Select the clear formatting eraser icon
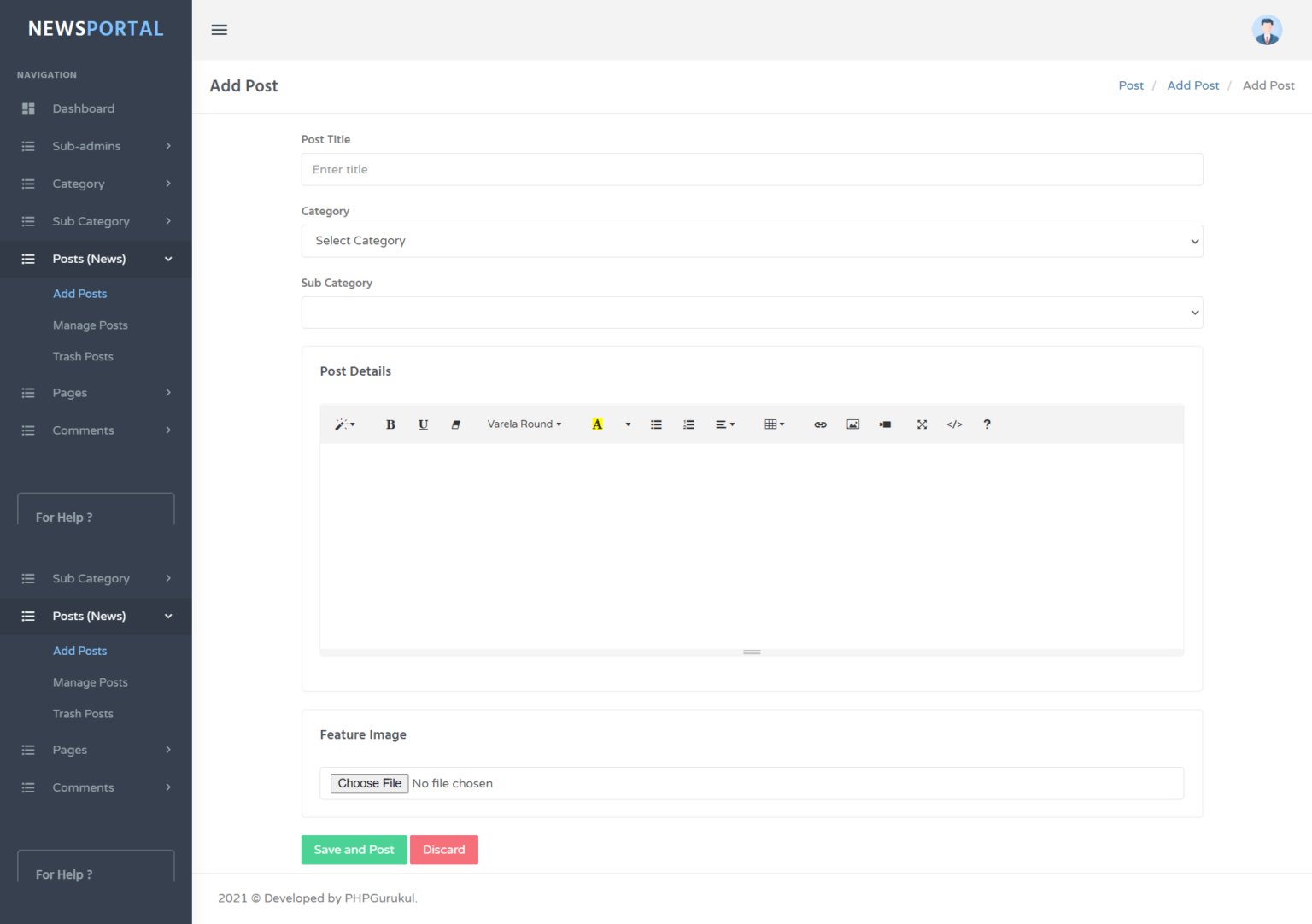This screenshot has width=1312, height=924. coord(456,424)
